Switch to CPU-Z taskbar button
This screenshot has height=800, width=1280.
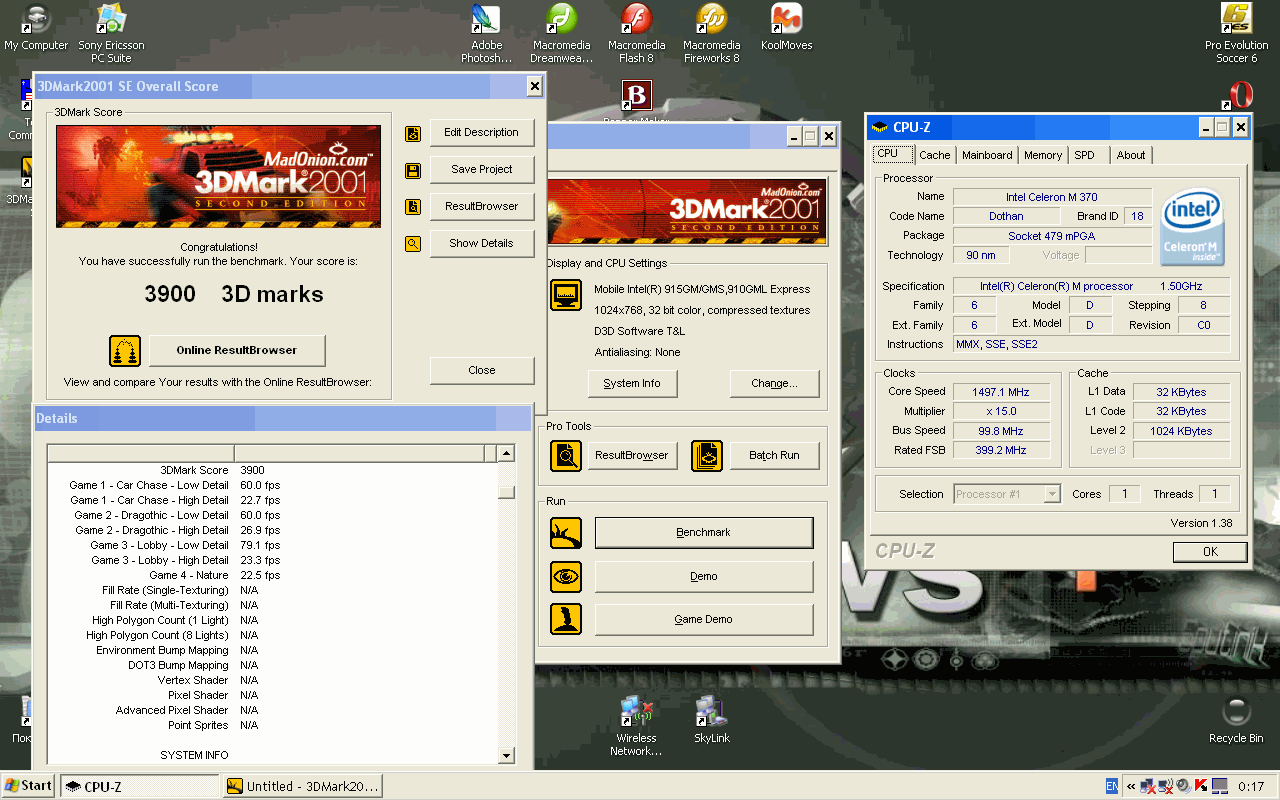pos(139,787)
